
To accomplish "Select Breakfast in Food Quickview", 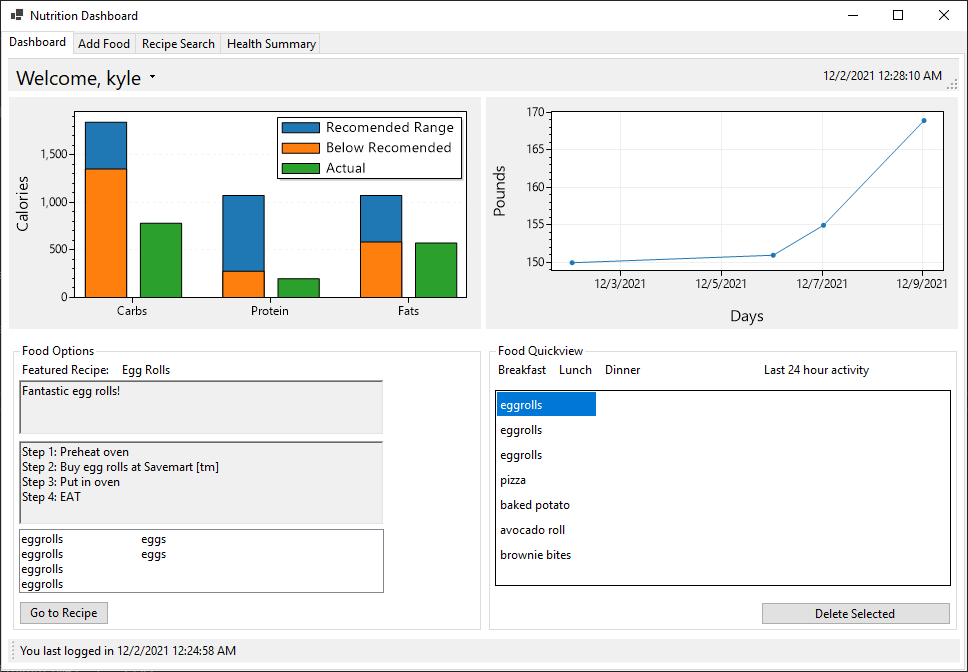I will tap(521, 369).
